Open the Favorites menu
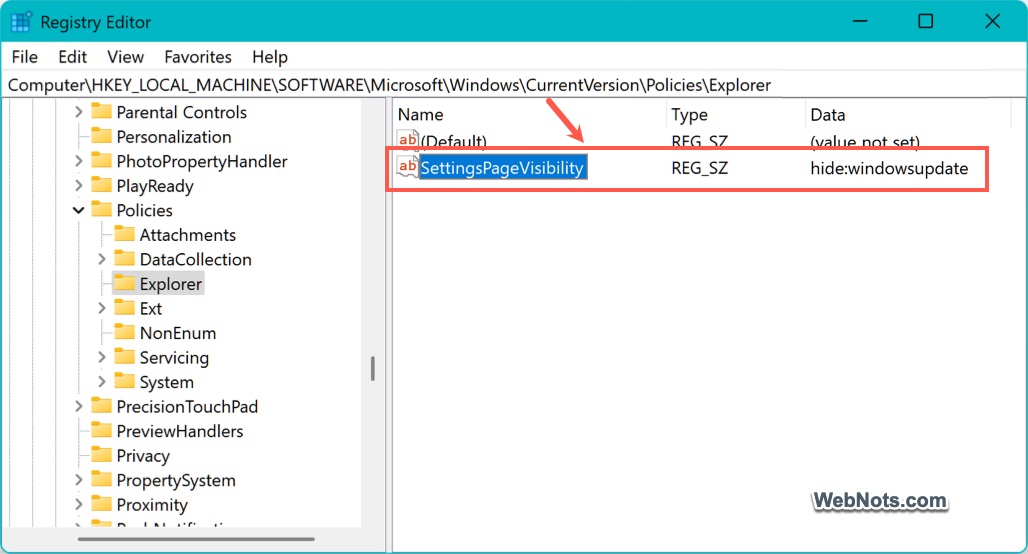The image size is (1028, 554). tap(198, 57)
